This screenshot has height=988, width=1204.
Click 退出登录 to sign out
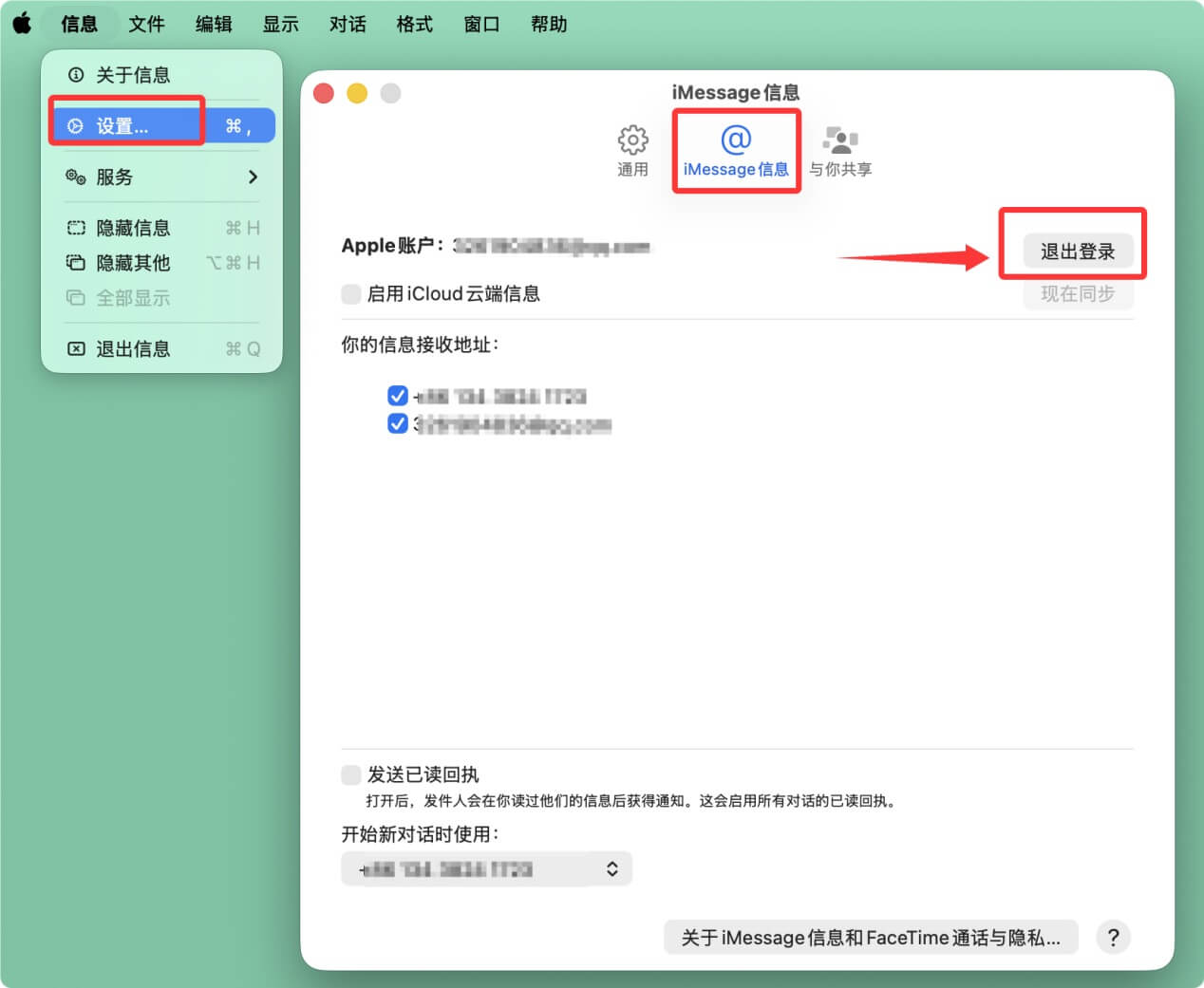click(1078, 252)
